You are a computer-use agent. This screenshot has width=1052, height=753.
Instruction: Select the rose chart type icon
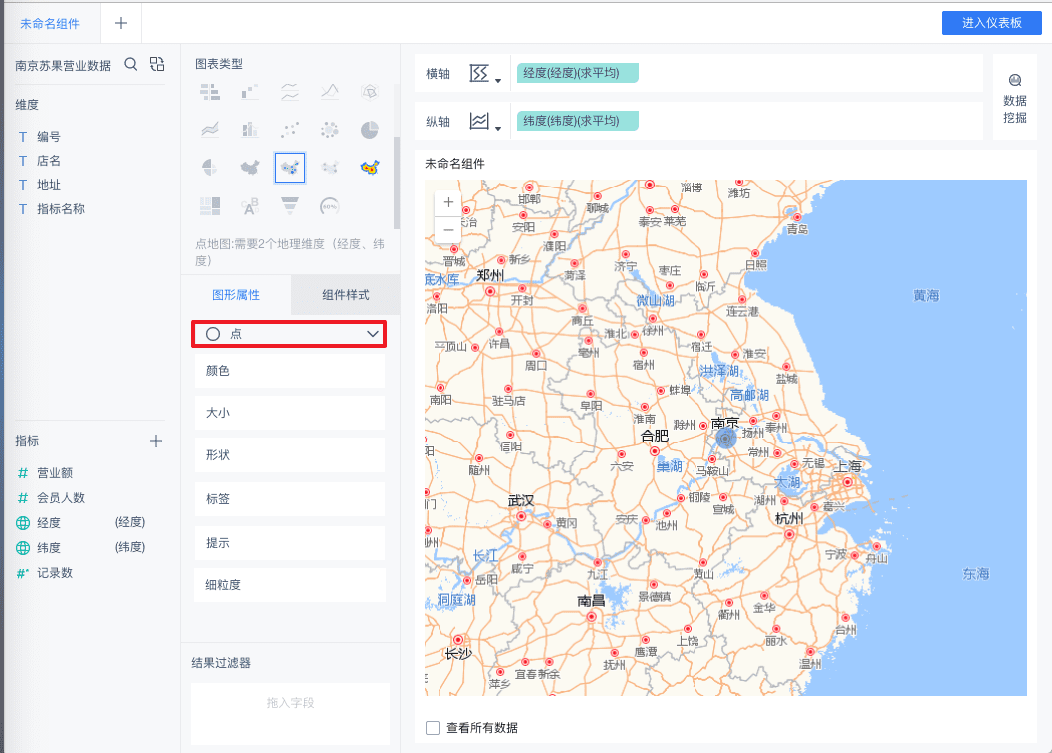tap(210, 167)
